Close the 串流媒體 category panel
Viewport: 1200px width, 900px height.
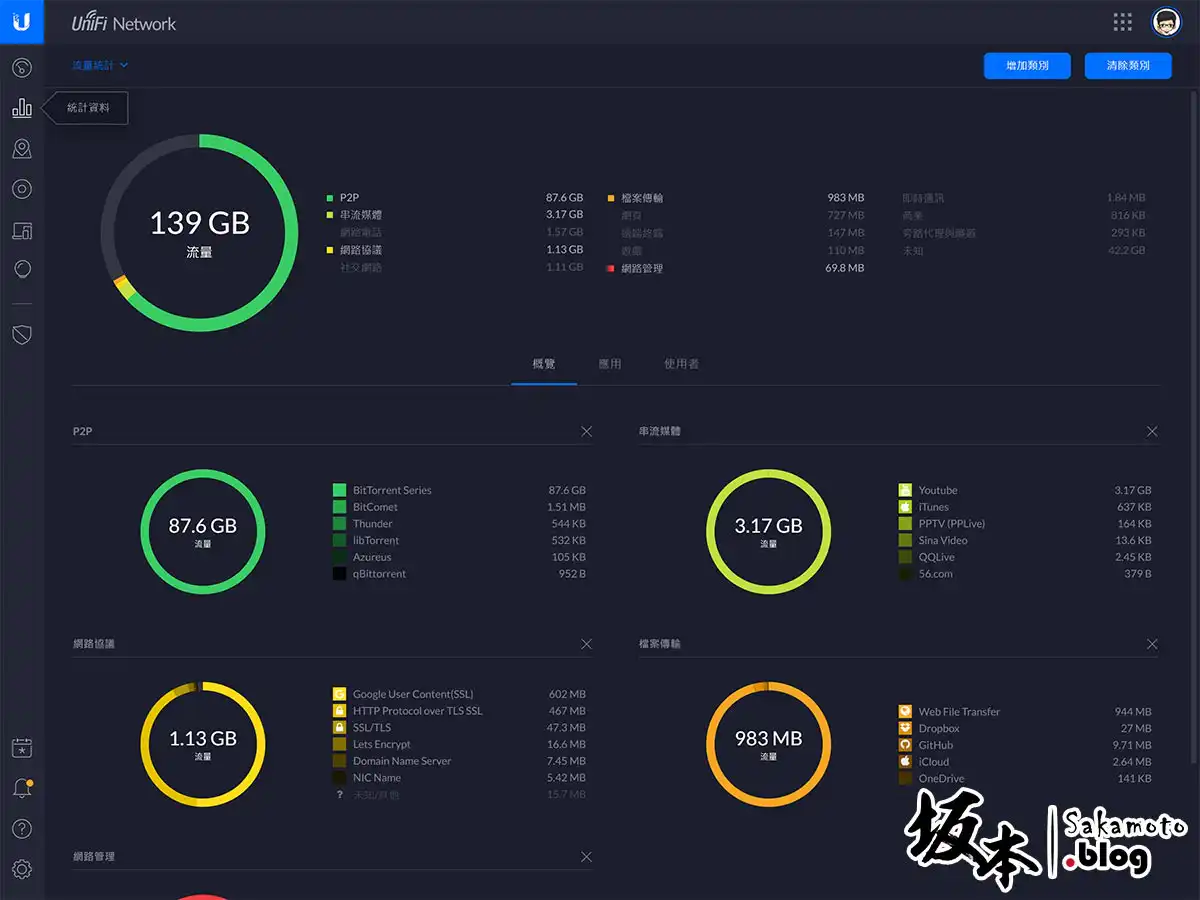pos(1152,432)
